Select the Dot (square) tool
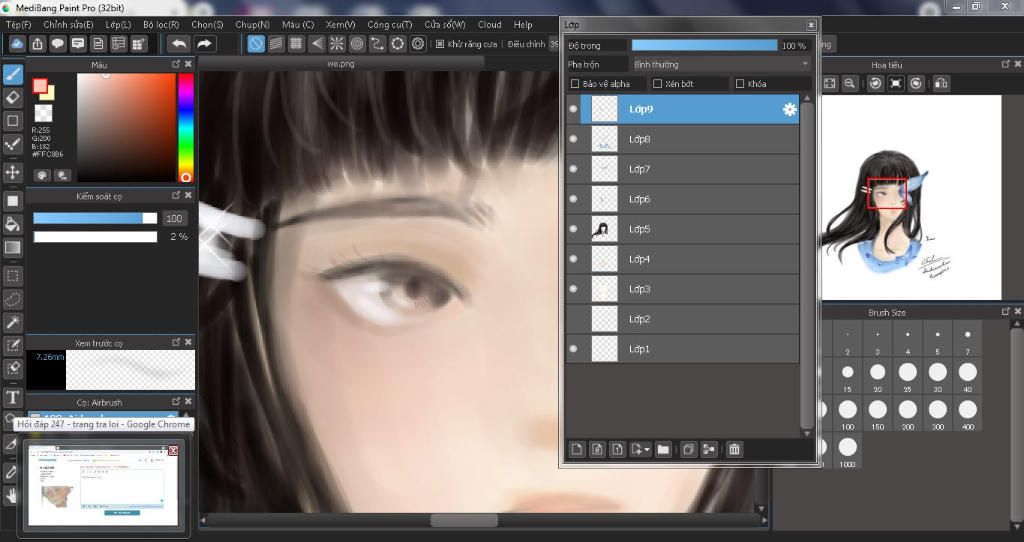Image resolution: width=1024 pixels, height=542 pixels. point(12,121)
